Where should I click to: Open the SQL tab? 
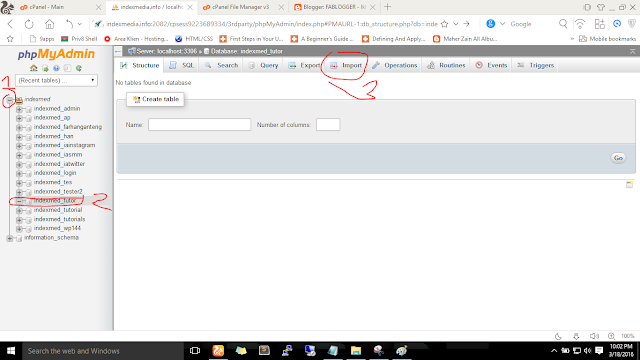pos(182,65)
